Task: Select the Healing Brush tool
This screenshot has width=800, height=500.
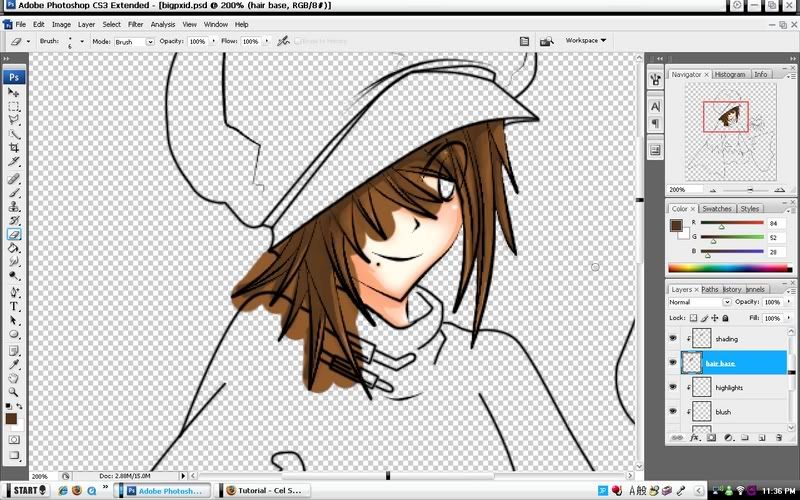Action: 13,179
